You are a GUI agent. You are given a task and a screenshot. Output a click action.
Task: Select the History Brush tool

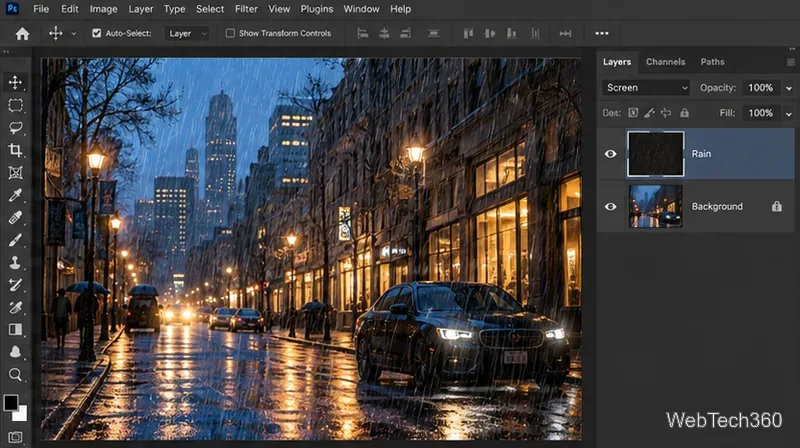[x=15, y=285]
